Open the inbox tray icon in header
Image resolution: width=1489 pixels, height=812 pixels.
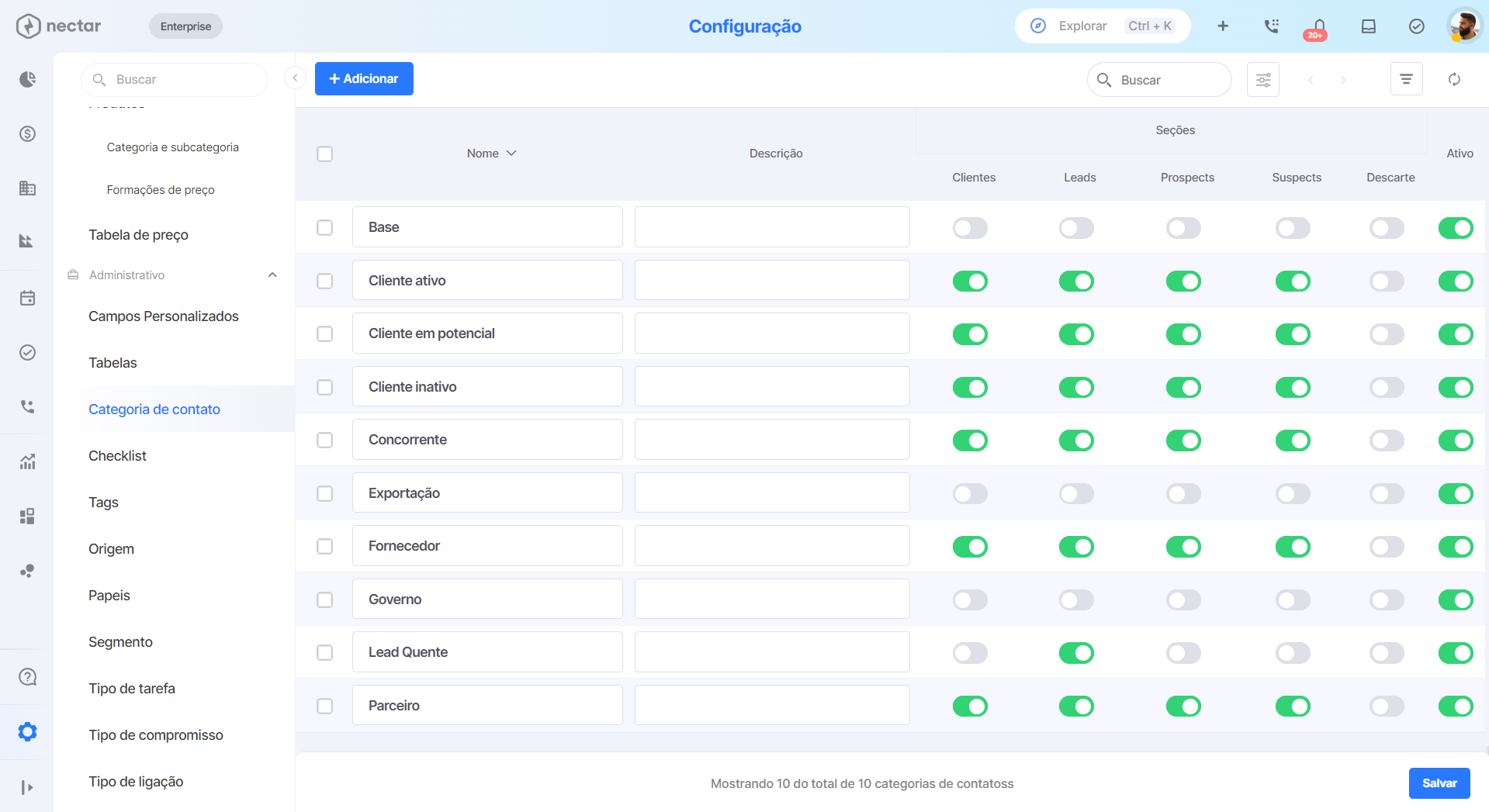click(1369, 26)
